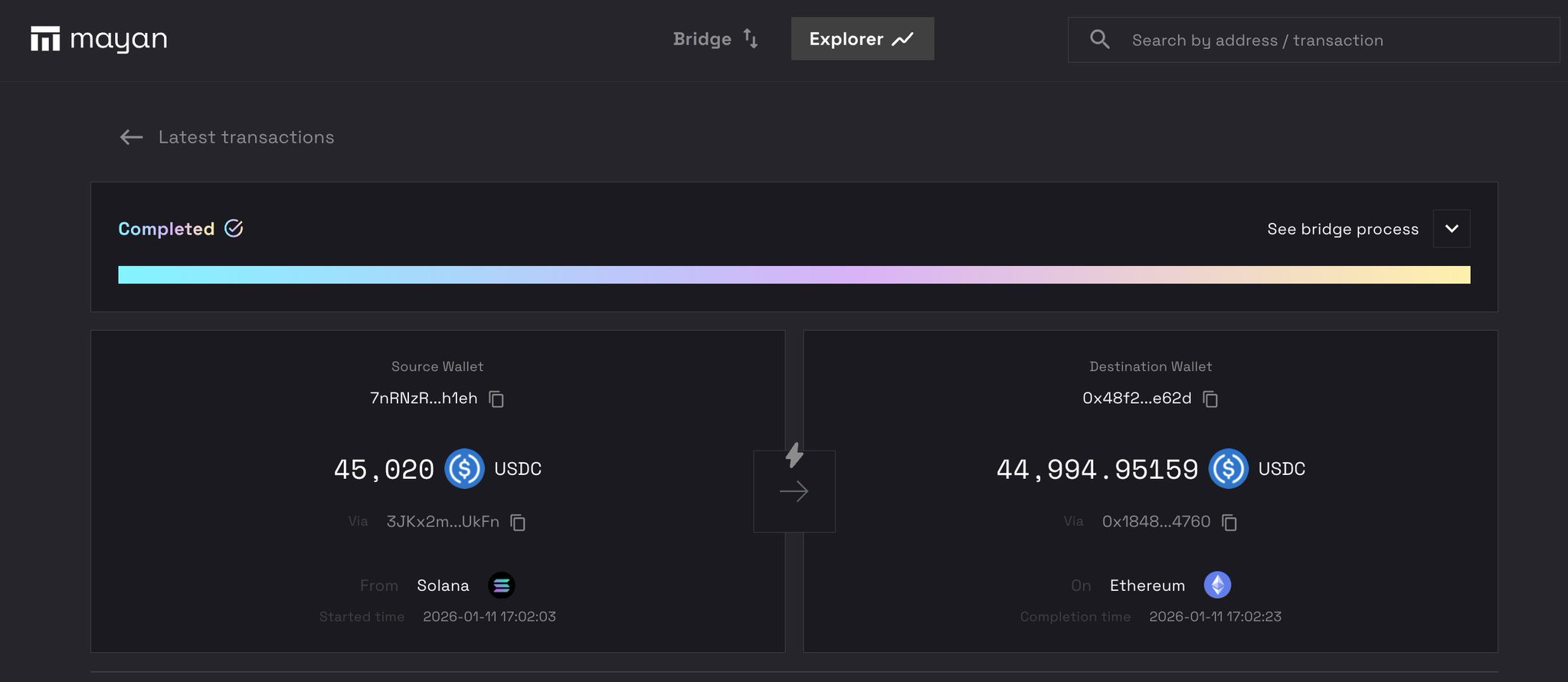Open the Bridge tab
Screen dimensions: 1568x682
coord(715,39)
